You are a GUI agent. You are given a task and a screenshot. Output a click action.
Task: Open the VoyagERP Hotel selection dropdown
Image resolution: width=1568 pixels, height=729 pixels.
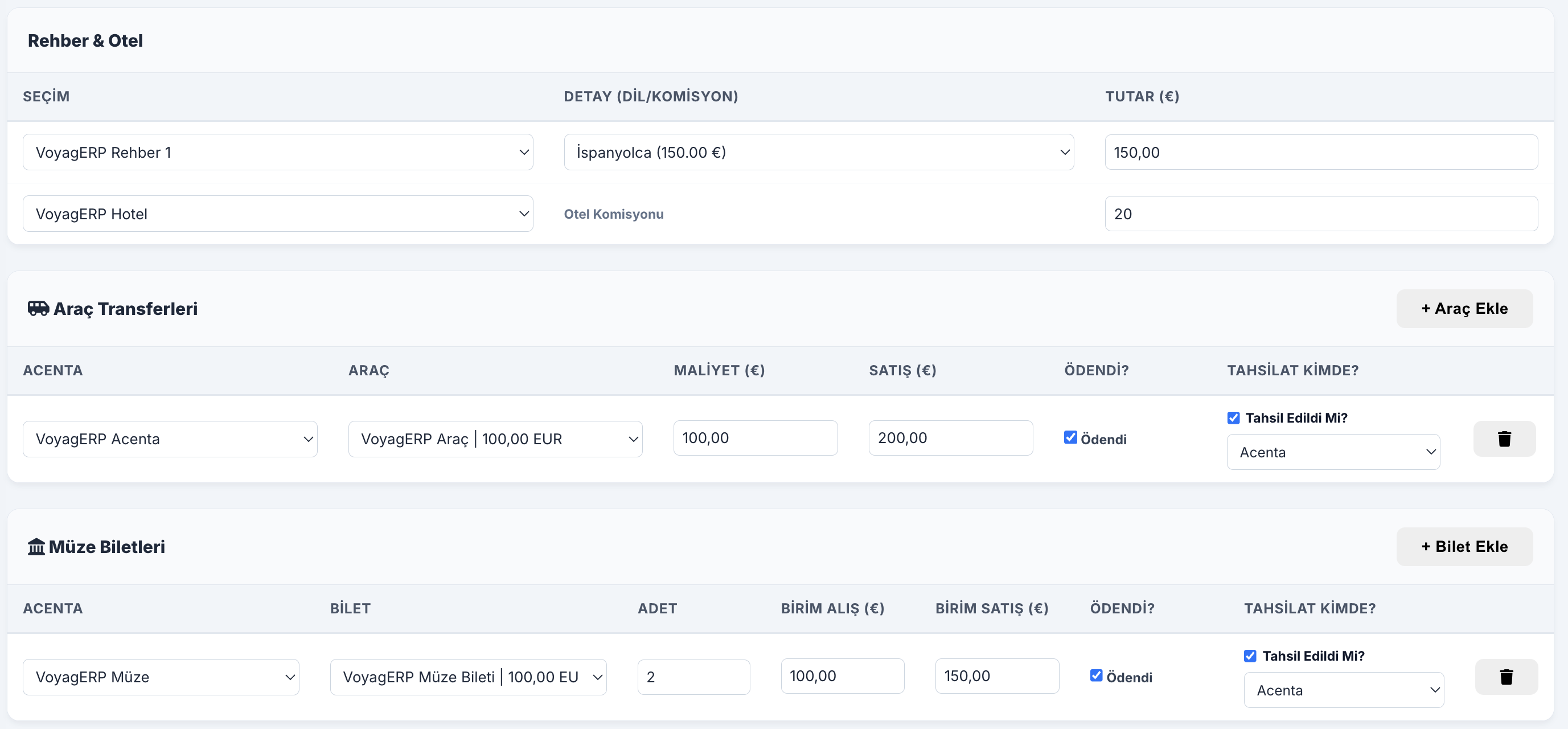point(278,214)
